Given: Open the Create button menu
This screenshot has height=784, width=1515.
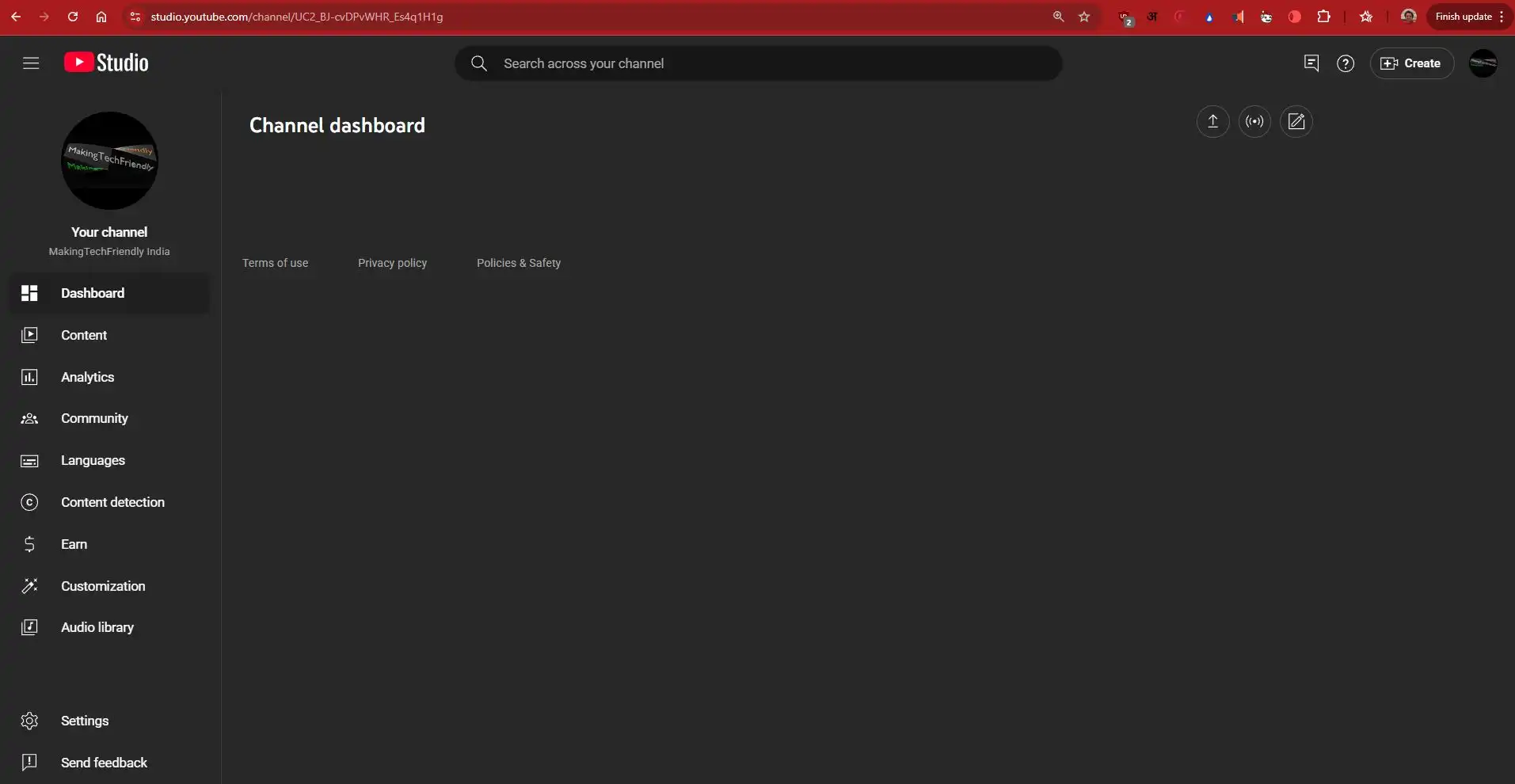Looking at the screenshot, I should (x=1411, y=63).
